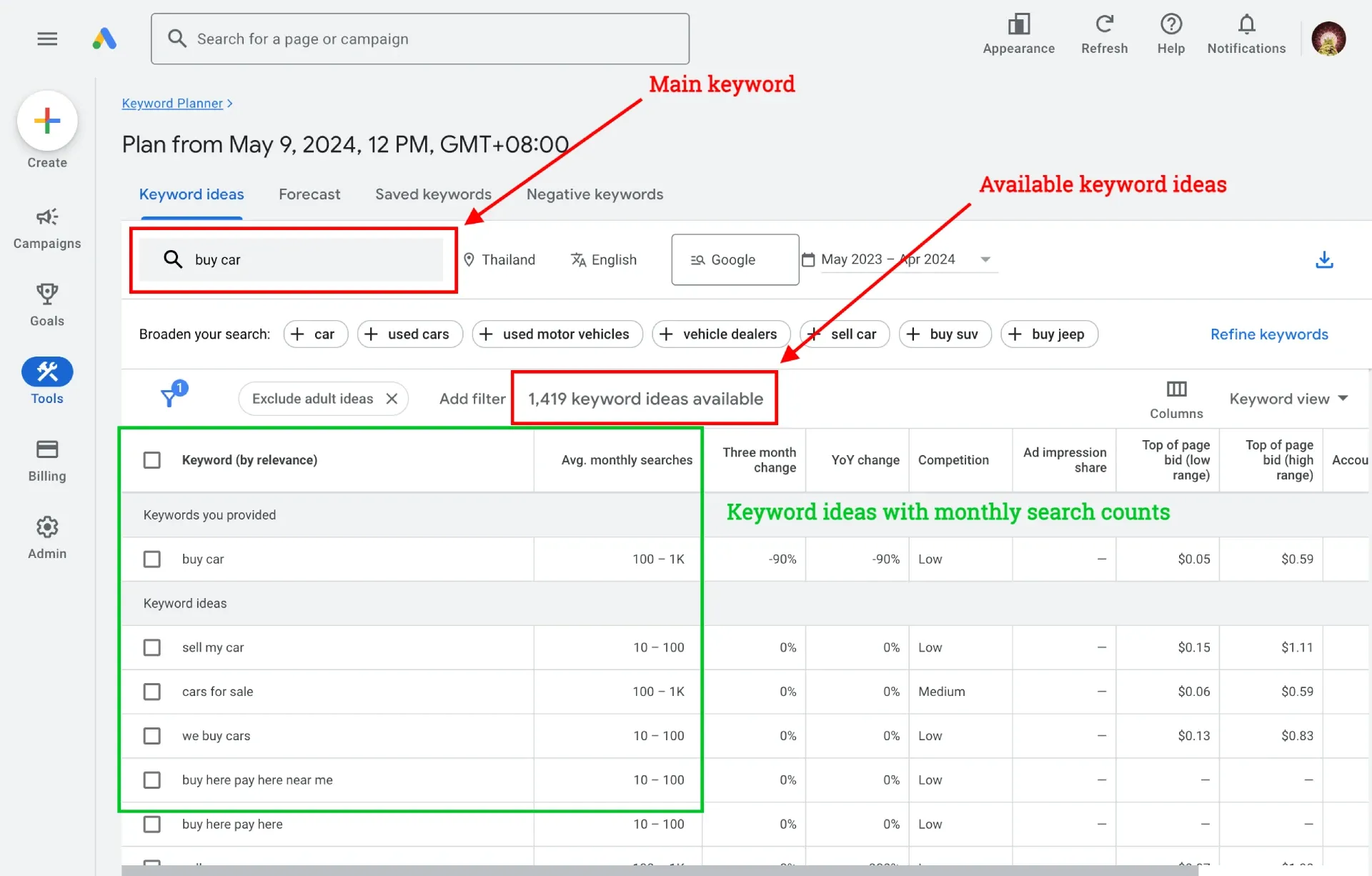Add 'sell car' to broaden search
The height and width of the screenshot is (876, 1372).
845,334
